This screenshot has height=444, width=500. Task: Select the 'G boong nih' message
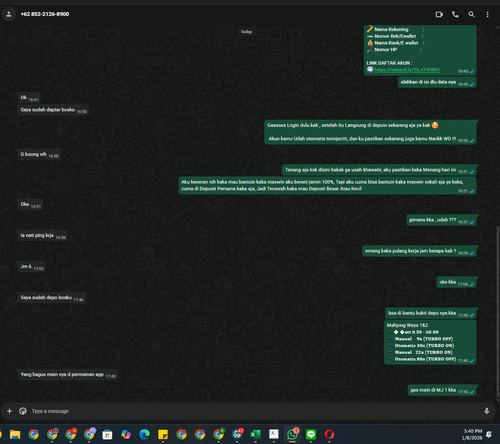(39, 154)
